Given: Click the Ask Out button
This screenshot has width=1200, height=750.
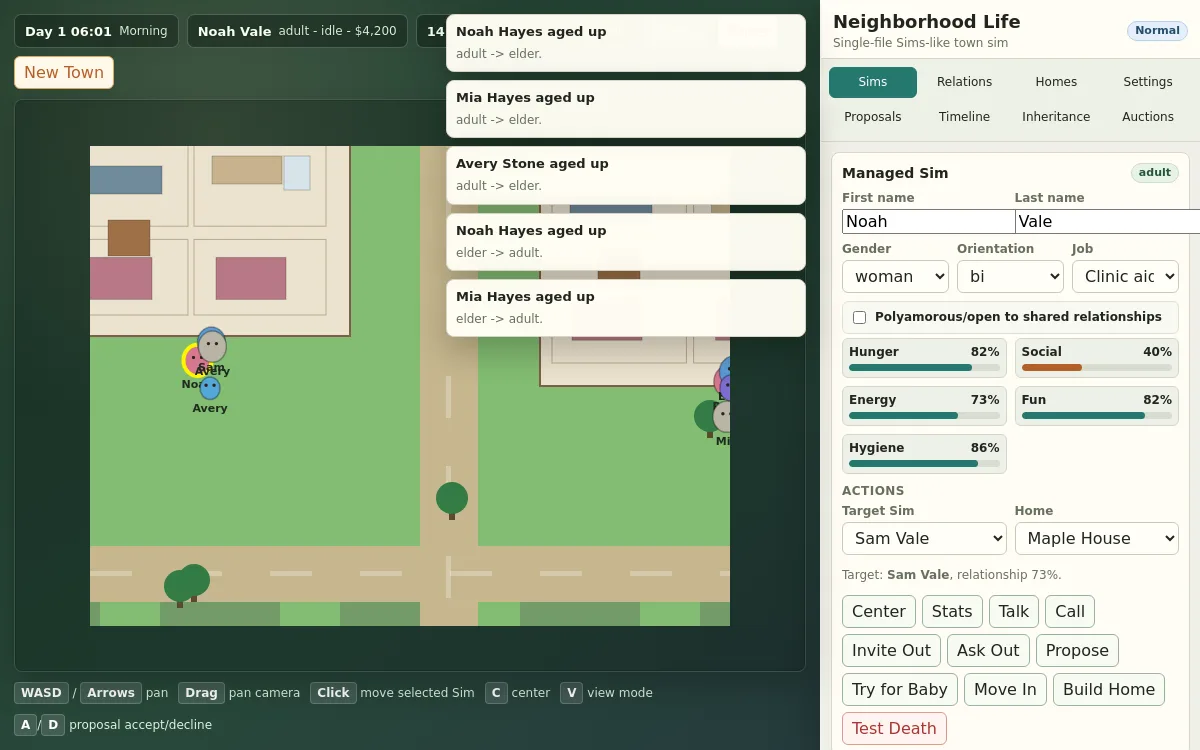Looking at the screenshot, I should point(988,650).
